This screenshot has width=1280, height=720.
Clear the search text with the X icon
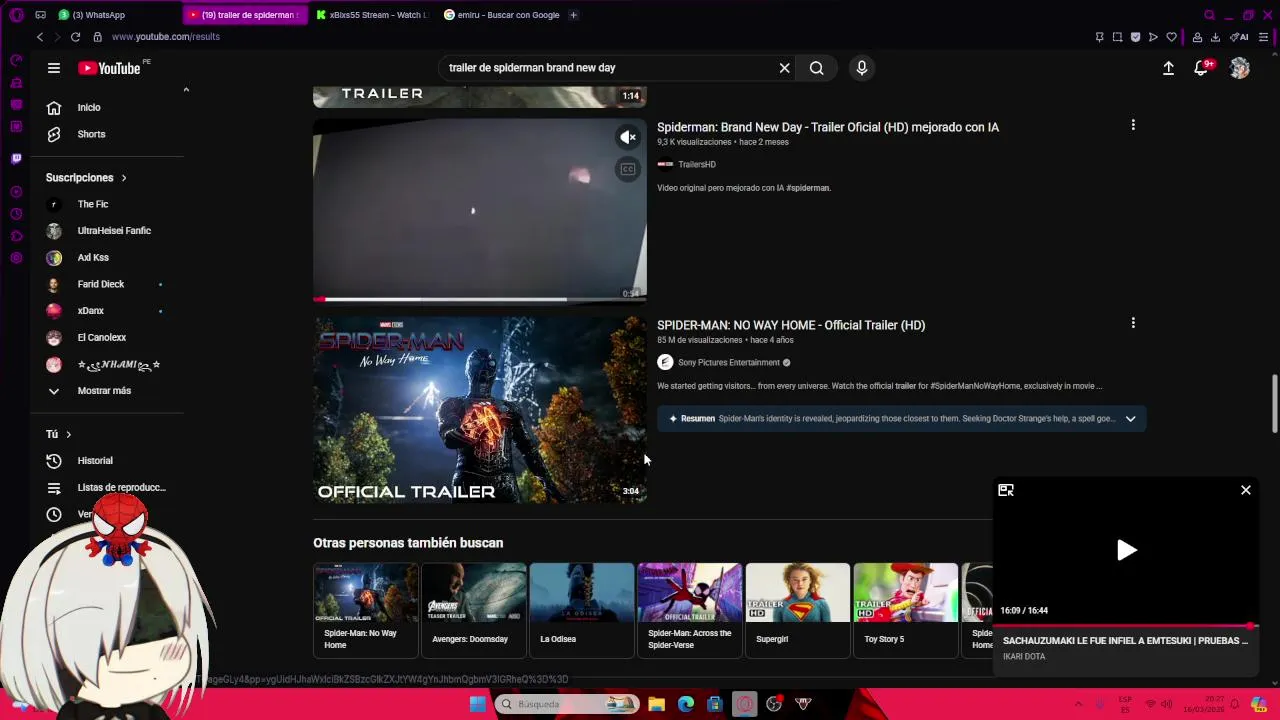(785, 68)
